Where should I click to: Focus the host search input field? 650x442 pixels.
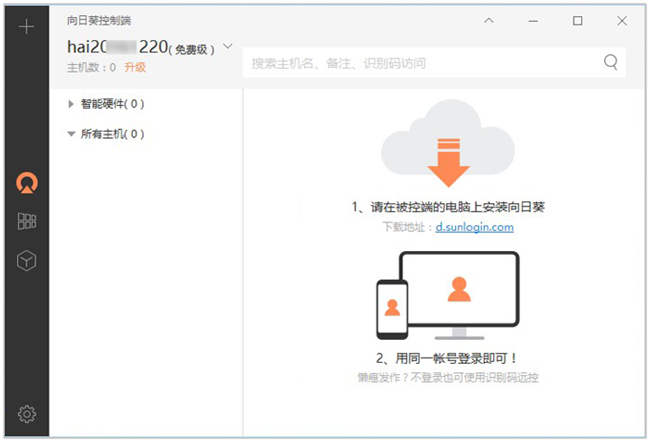click(x=420, y=63)
